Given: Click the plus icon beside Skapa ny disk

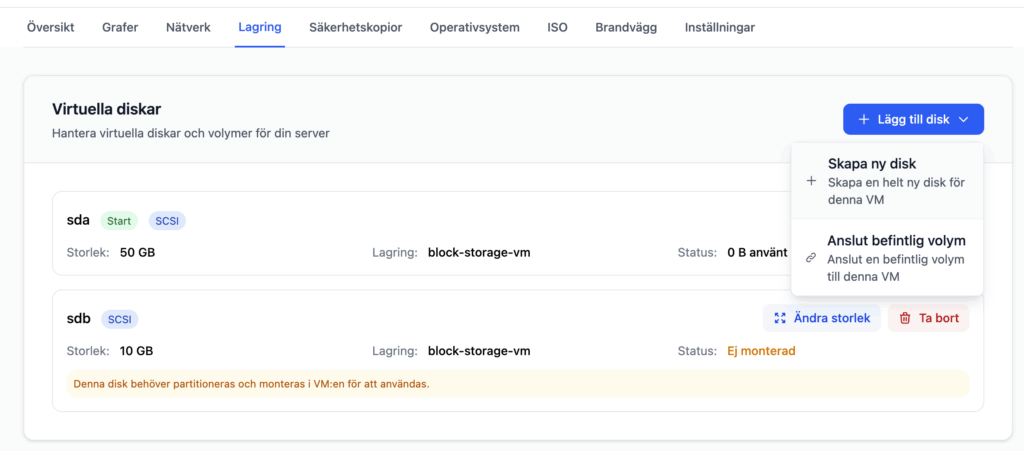Looking at the screenshot, I should pos(811,181).
